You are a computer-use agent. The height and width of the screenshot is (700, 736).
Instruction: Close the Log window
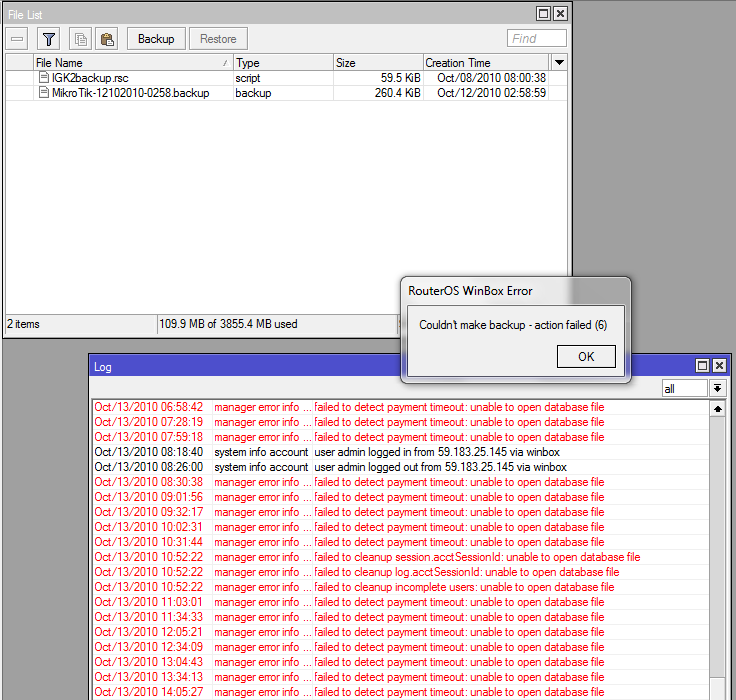(719, 365)
